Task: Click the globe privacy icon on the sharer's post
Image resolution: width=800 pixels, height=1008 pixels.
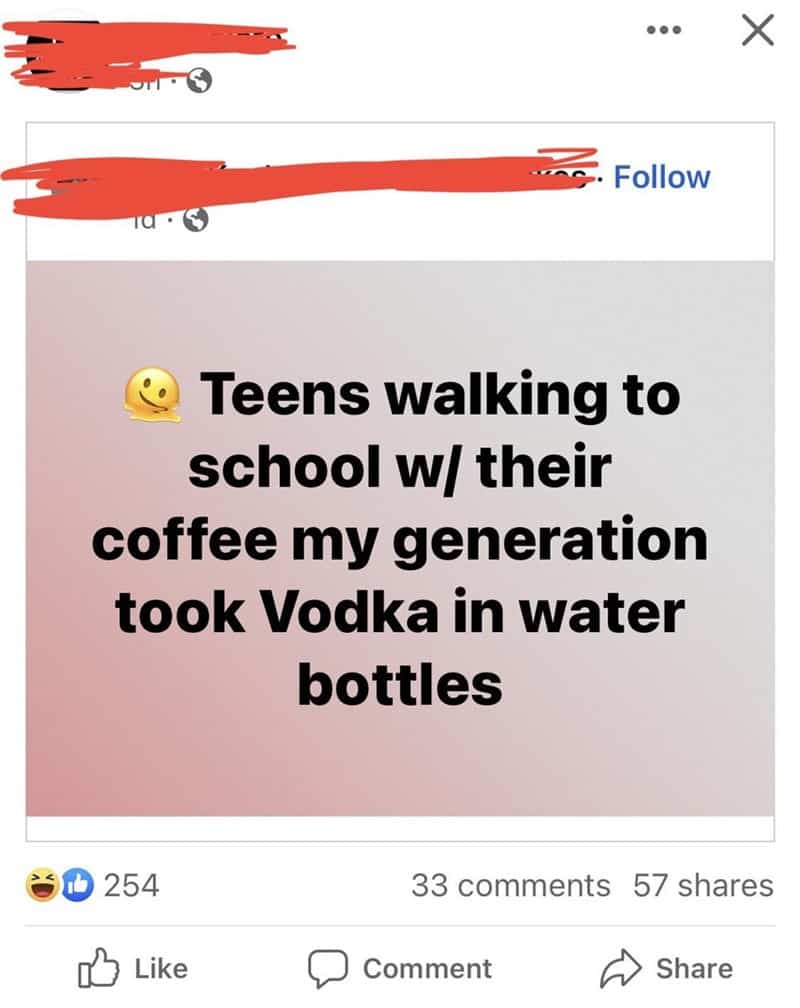Action: tap(199, 81)
